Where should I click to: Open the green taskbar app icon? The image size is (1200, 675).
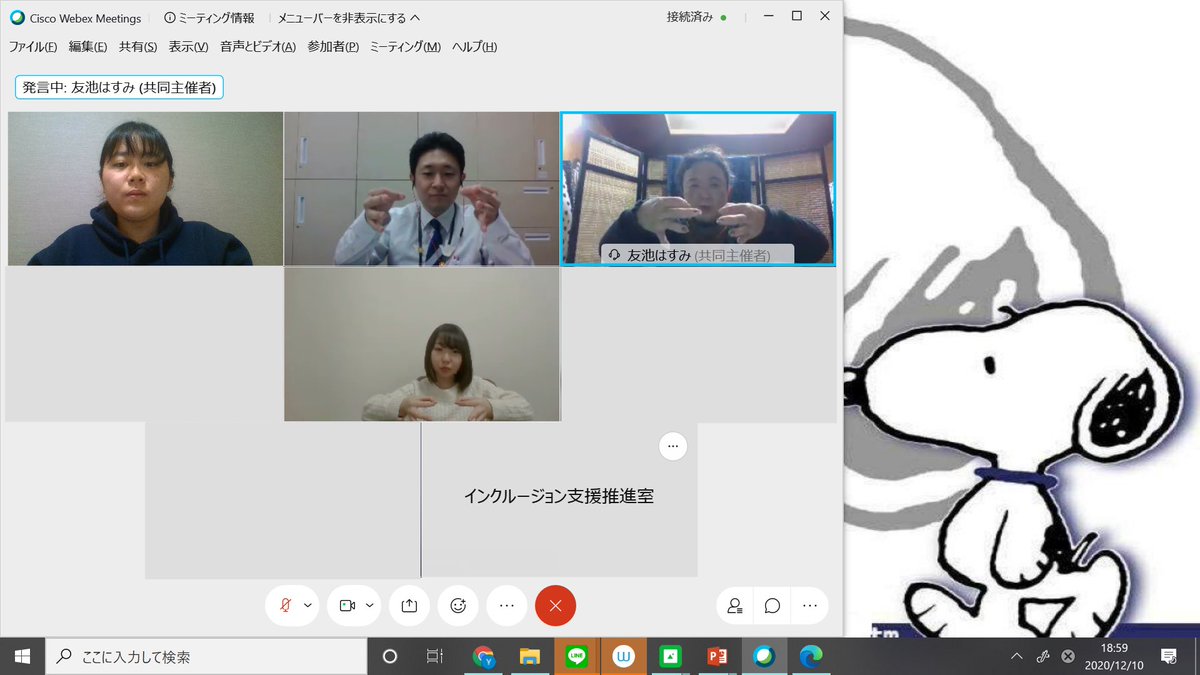669,656
